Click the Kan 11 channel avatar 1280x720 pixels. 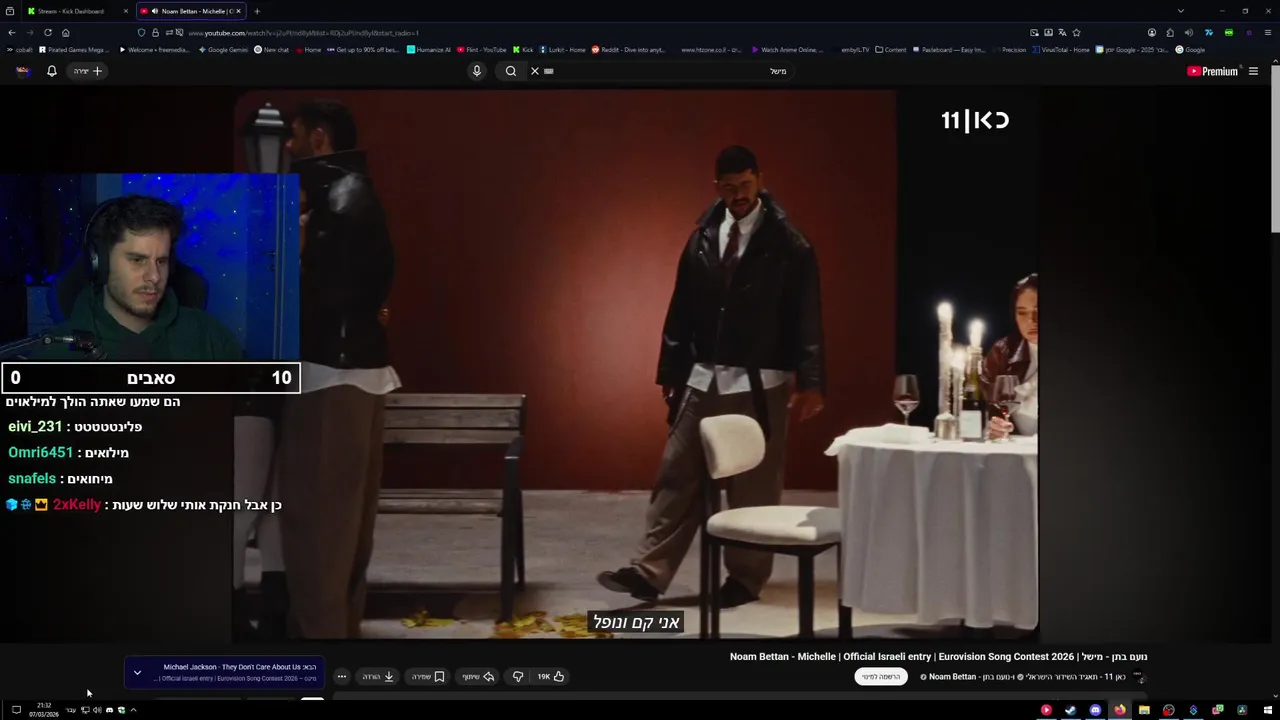[x=1138, y=677]
